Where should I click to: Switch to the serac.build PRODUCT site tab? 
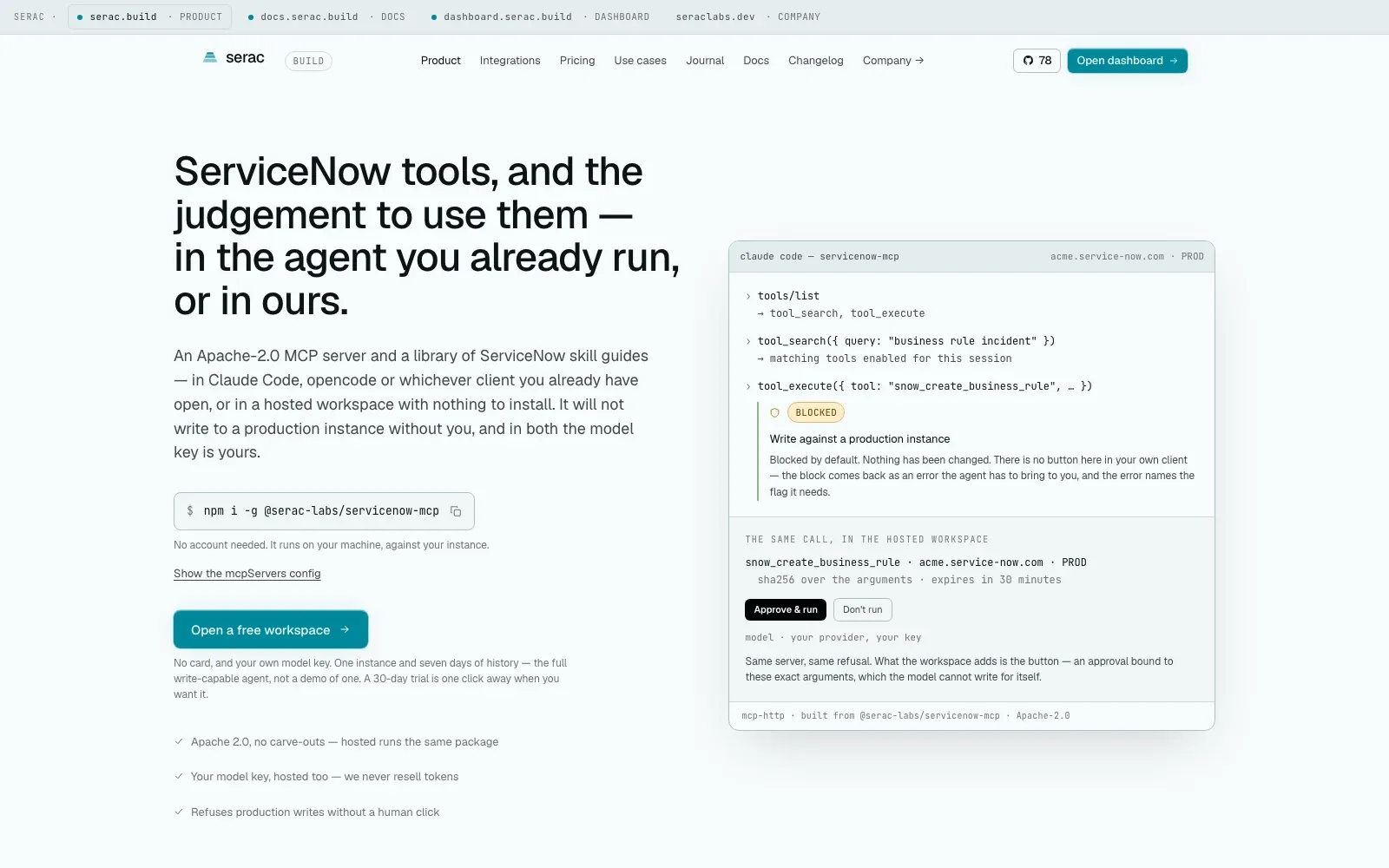click(149, 16)
